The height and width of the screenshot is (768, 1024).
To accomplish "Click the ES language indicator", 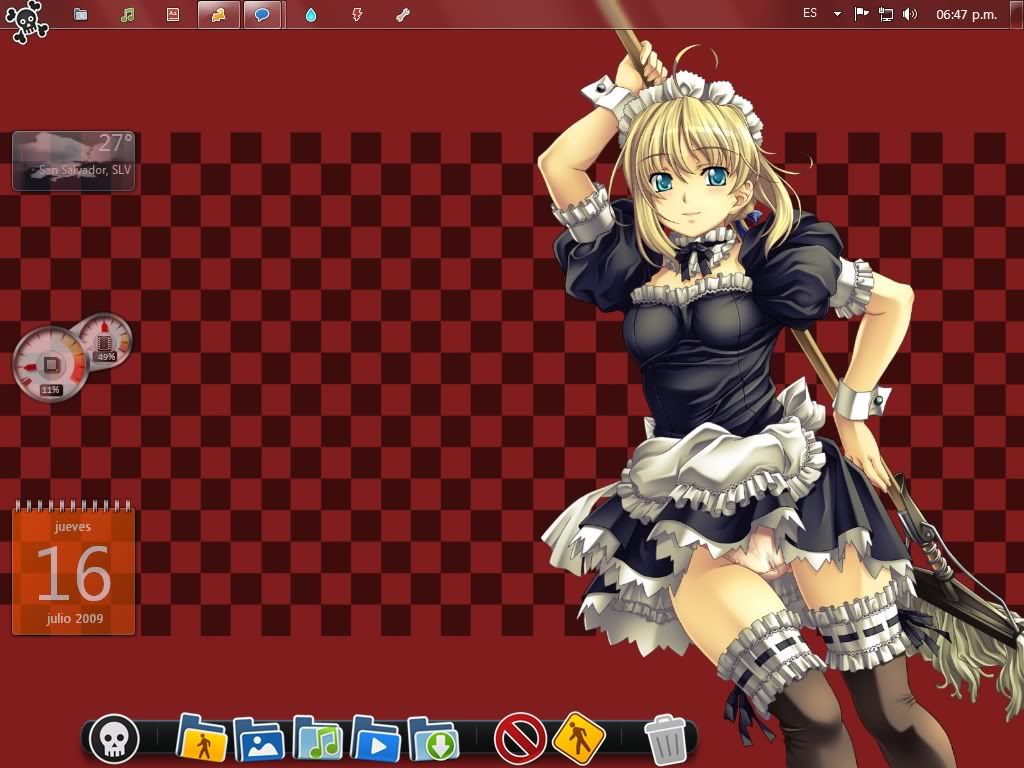I will tap(810, 13).
